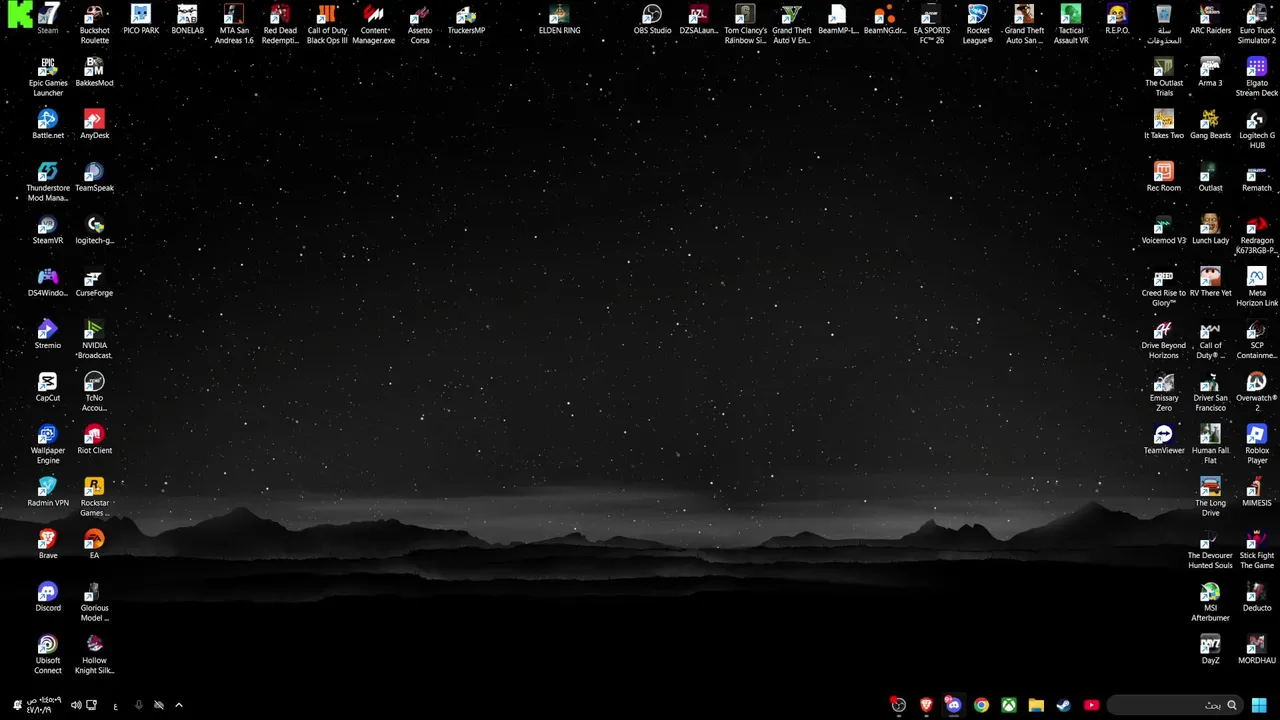Launch CurseForge from the desktop
Viewport: 1280px width, 720px height.
coord(94,282)
